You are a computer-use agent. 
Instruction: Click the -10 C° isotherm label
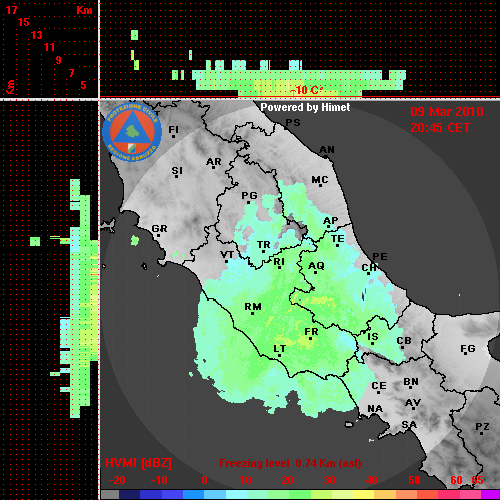(306, 90)
